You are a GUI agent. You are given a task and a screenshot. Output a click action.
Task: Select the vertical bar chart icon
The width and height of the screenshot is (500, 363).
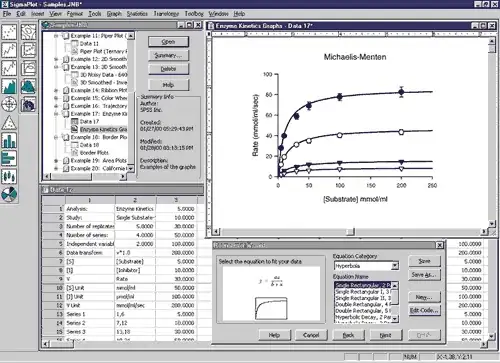tap(9, 141)
